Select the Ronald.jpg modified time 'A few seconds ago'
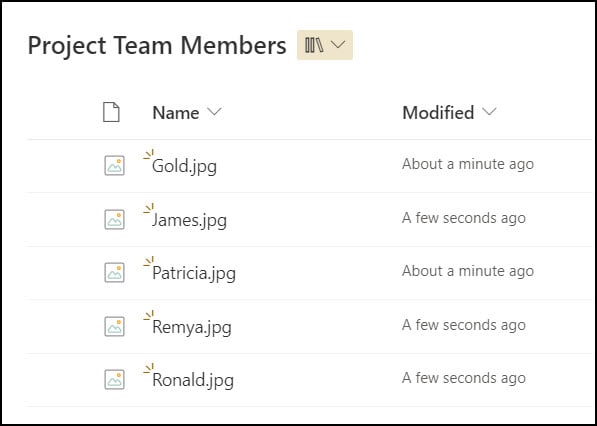This screenshot has width=597, height=426. pos(464,378)
